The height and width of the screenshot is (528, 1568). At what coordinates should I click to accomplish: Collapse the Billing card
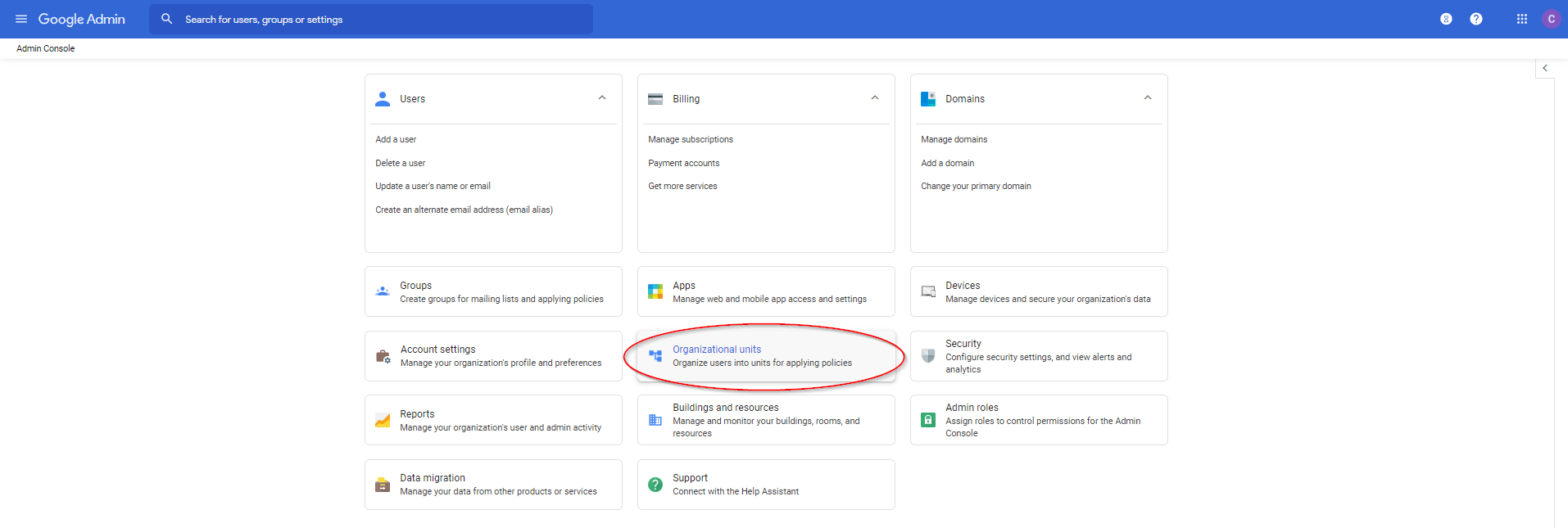875,97
